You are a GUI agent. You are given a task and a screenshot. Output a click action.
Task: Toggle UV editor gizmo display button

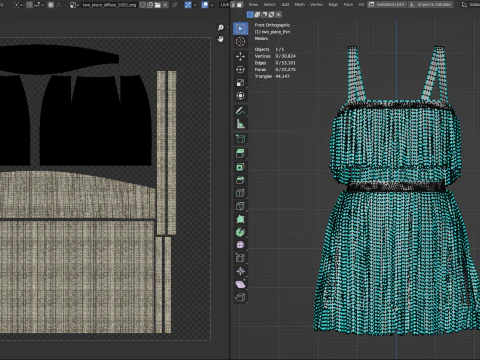tap(188, 5)
